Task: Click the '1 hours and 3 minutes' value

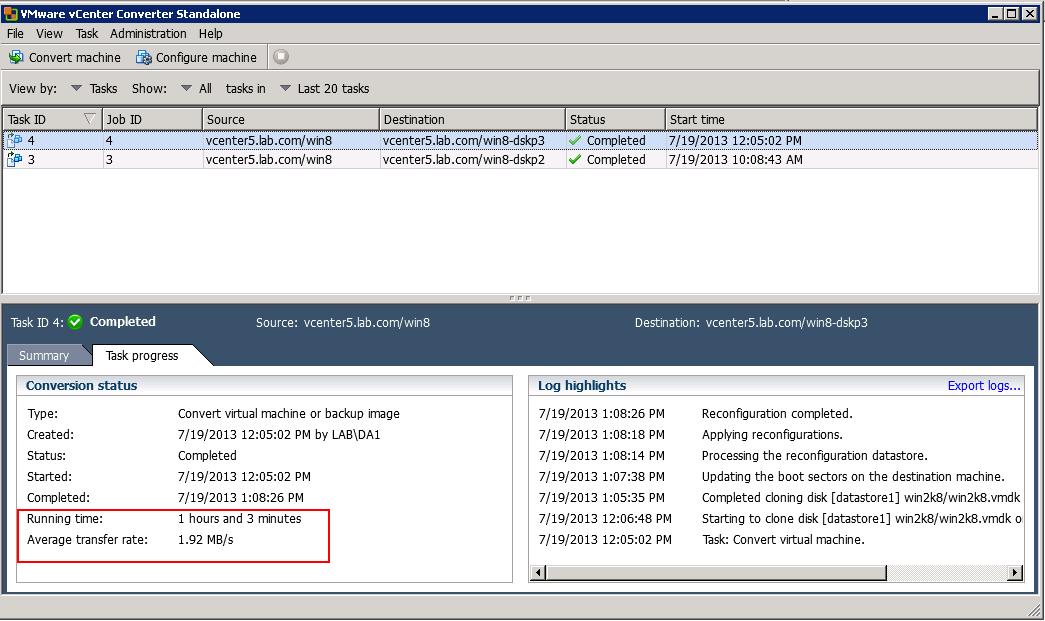Action: click(239, 519)
